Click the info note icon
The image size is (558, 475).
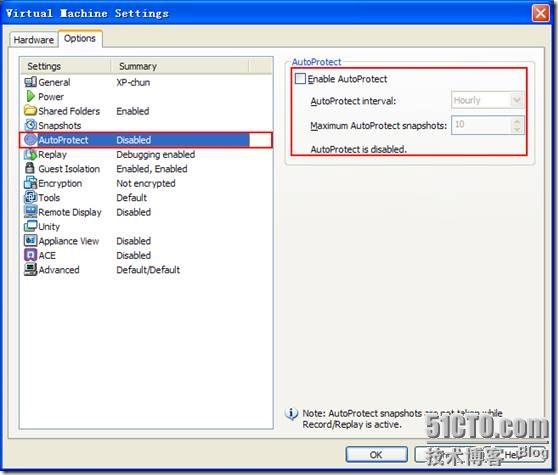point(291,414)
